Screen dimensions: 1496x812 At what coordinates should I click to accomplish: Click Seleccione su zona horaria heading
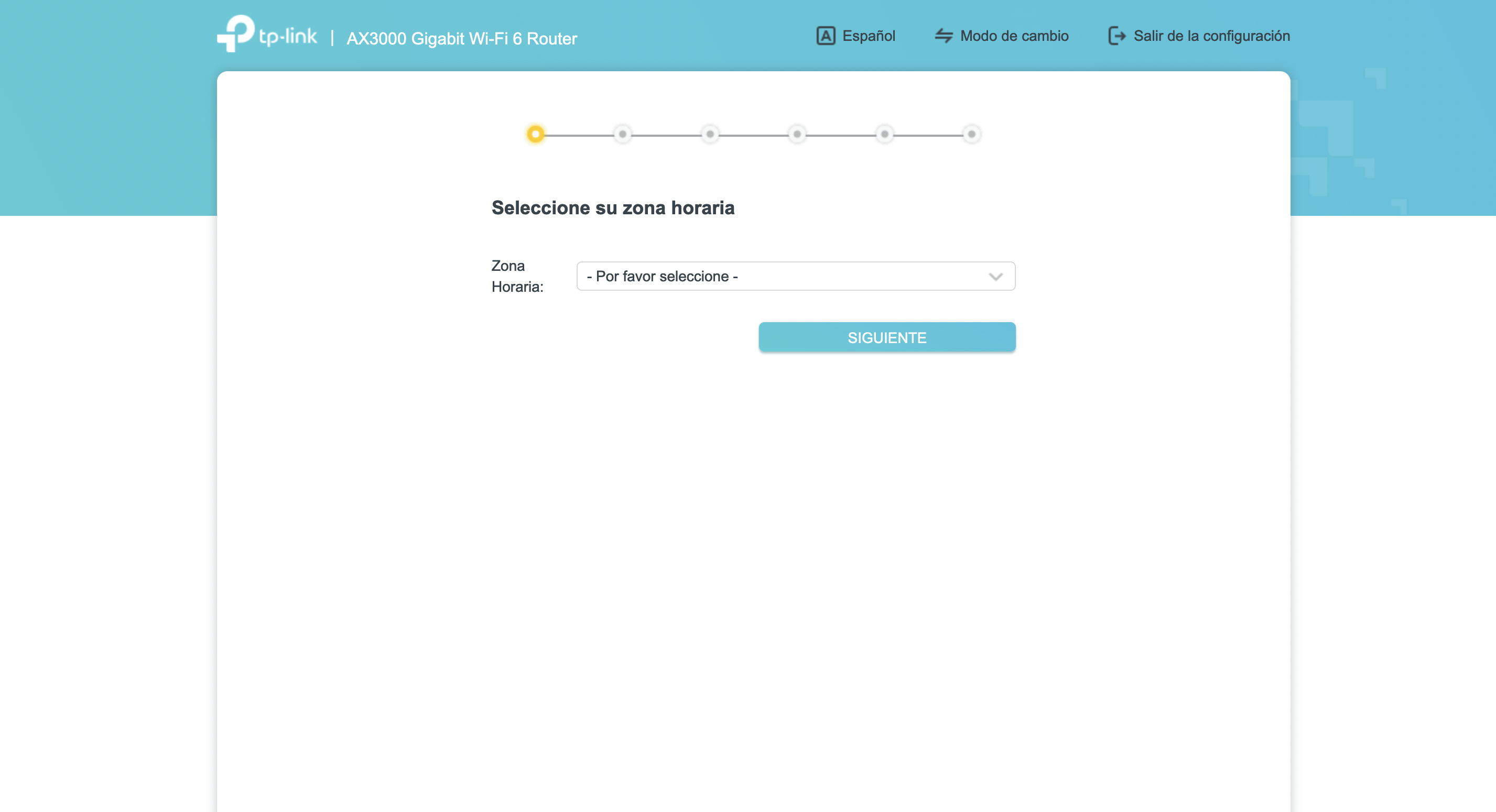(613, 208)
